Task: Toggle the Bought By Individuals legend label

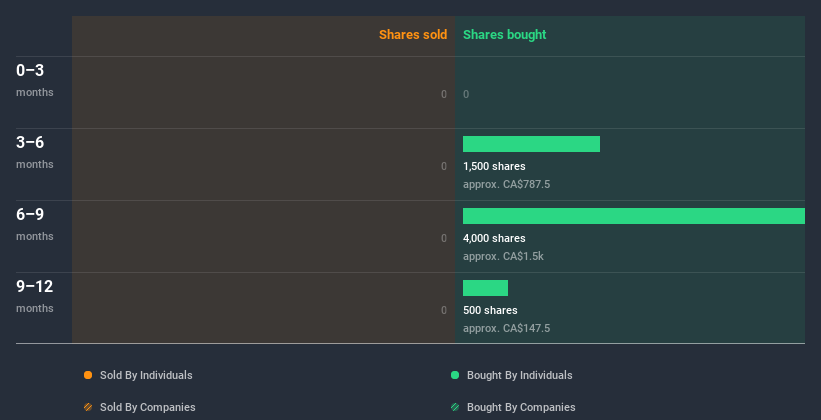Action: 519,375
